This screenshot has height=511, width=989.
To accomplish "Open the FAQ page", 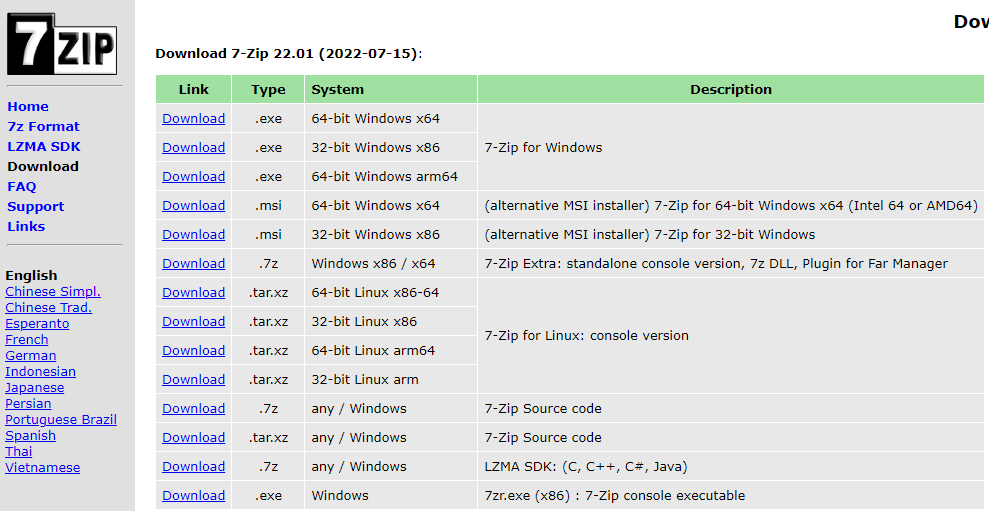I will (22, 187).
